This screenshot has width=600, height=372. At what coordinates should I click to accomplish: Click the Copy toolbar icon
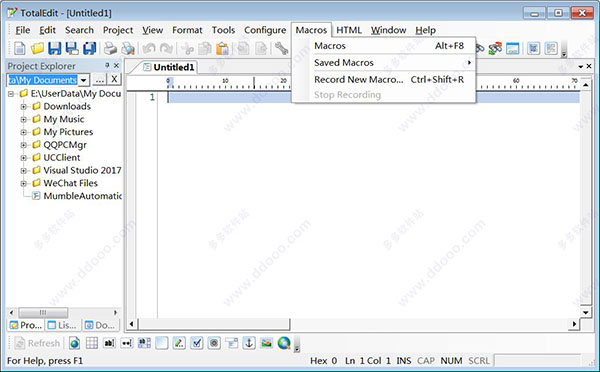click(x=205, y=49)
